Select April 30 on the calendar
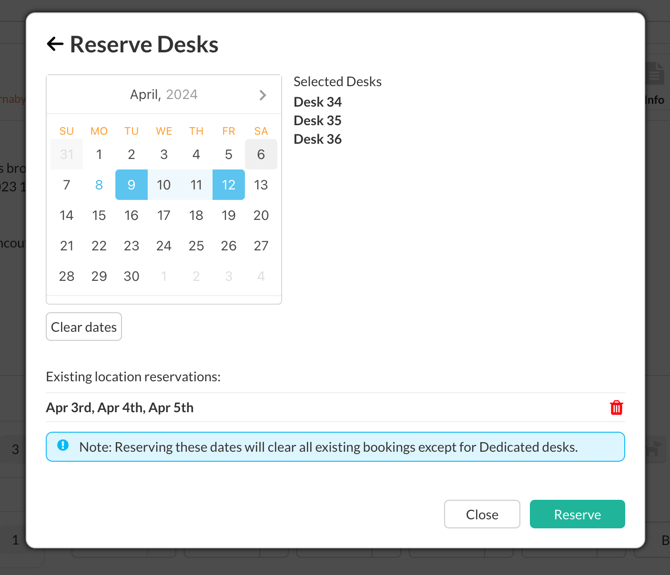 pos(131,276)
